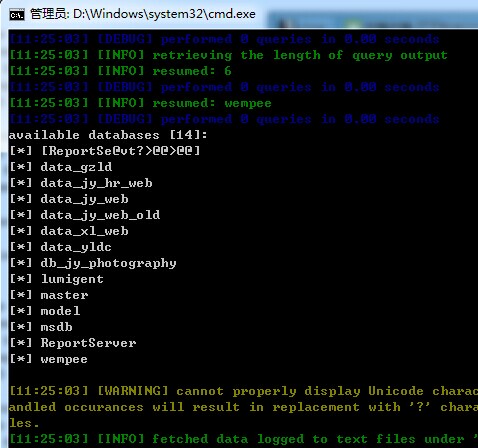
Task: Select the line 'available databases [14]:'
Action: tap(108, 135)
